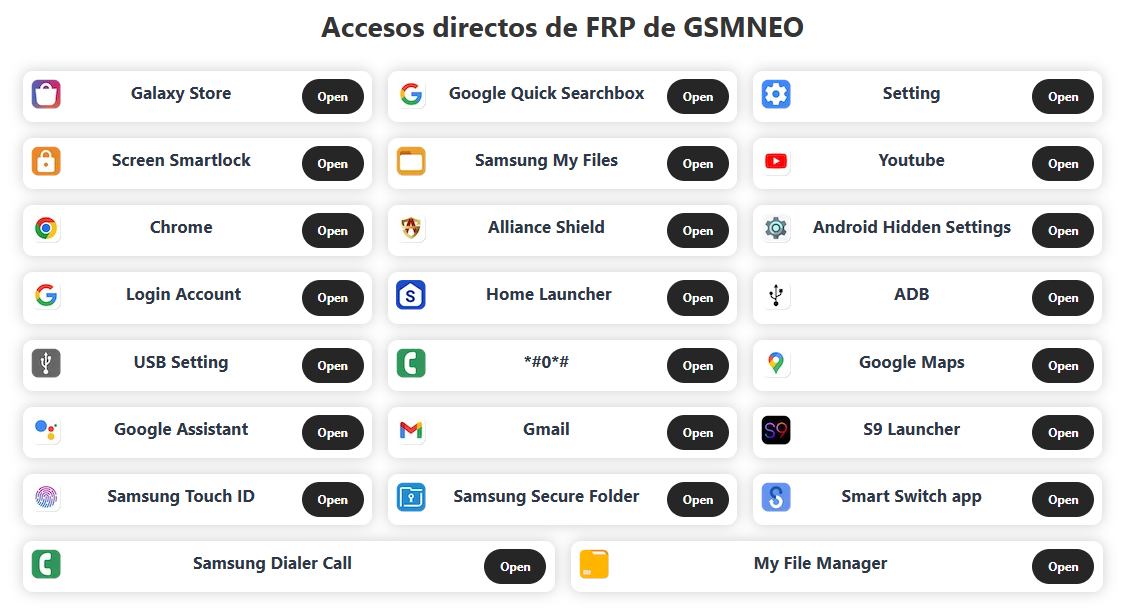Viewport: 1125px width, 611px height.
Task: Click the Samsung Touch ID fingerprint icon
Action: 46,497
